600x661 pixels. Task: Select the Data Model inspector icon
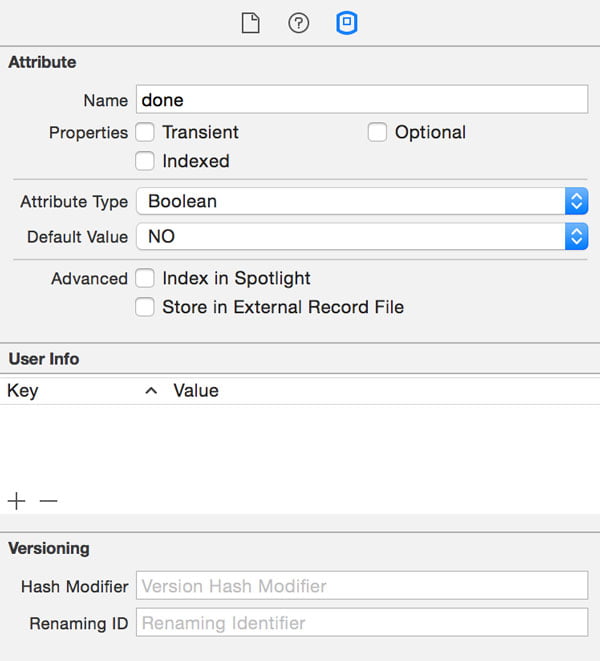click(x=347, y=23)
